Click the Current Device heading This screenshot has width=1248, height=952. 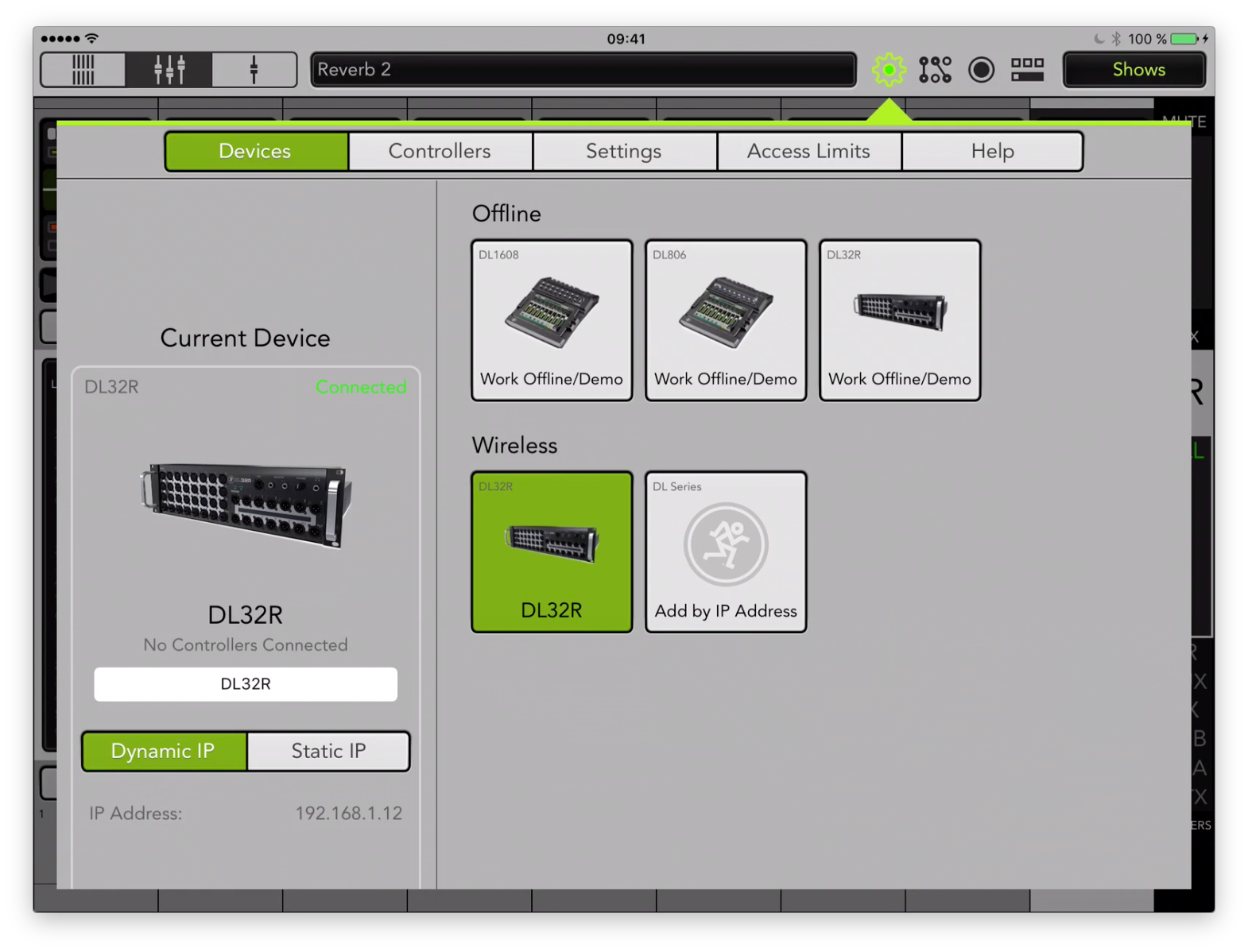pos(245,339)
